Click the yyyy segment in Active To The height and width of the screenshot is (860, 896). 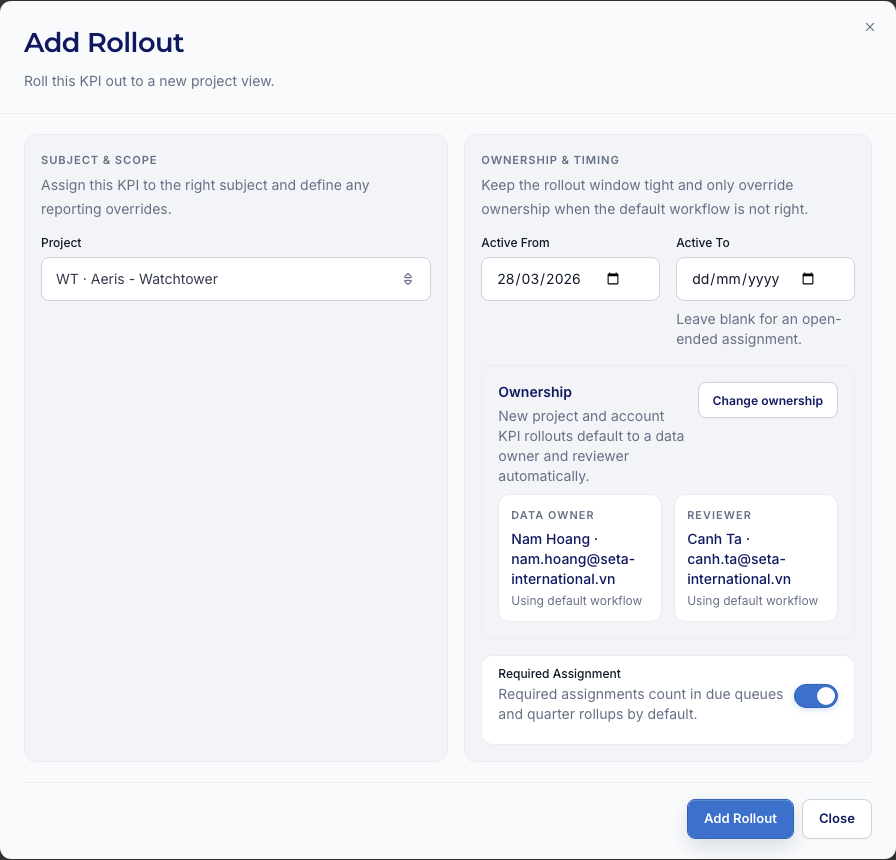pyautogui.click(x=762, y=279)
